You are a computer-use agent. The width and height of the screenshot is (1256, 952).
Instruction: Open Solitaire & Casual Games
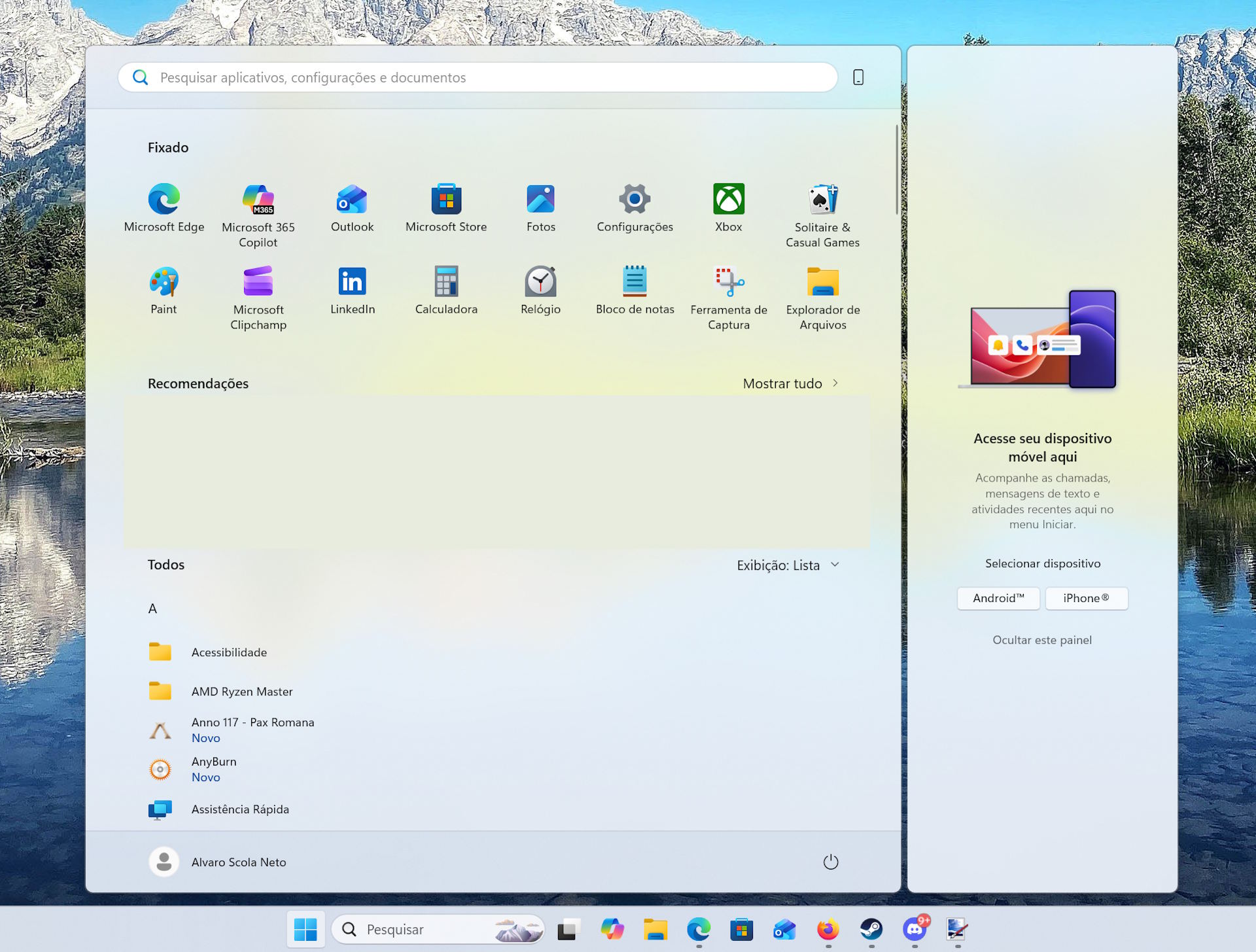(x=823, y=215)
